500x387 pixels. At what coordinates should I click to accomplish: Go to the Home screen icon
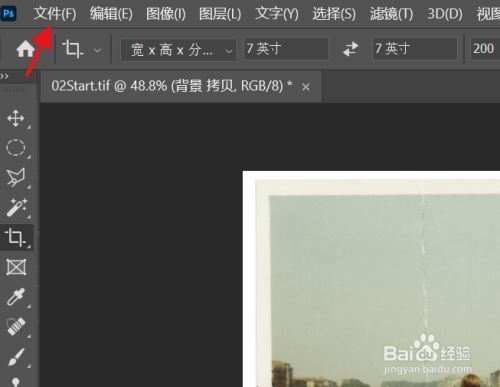coord(25,50)
